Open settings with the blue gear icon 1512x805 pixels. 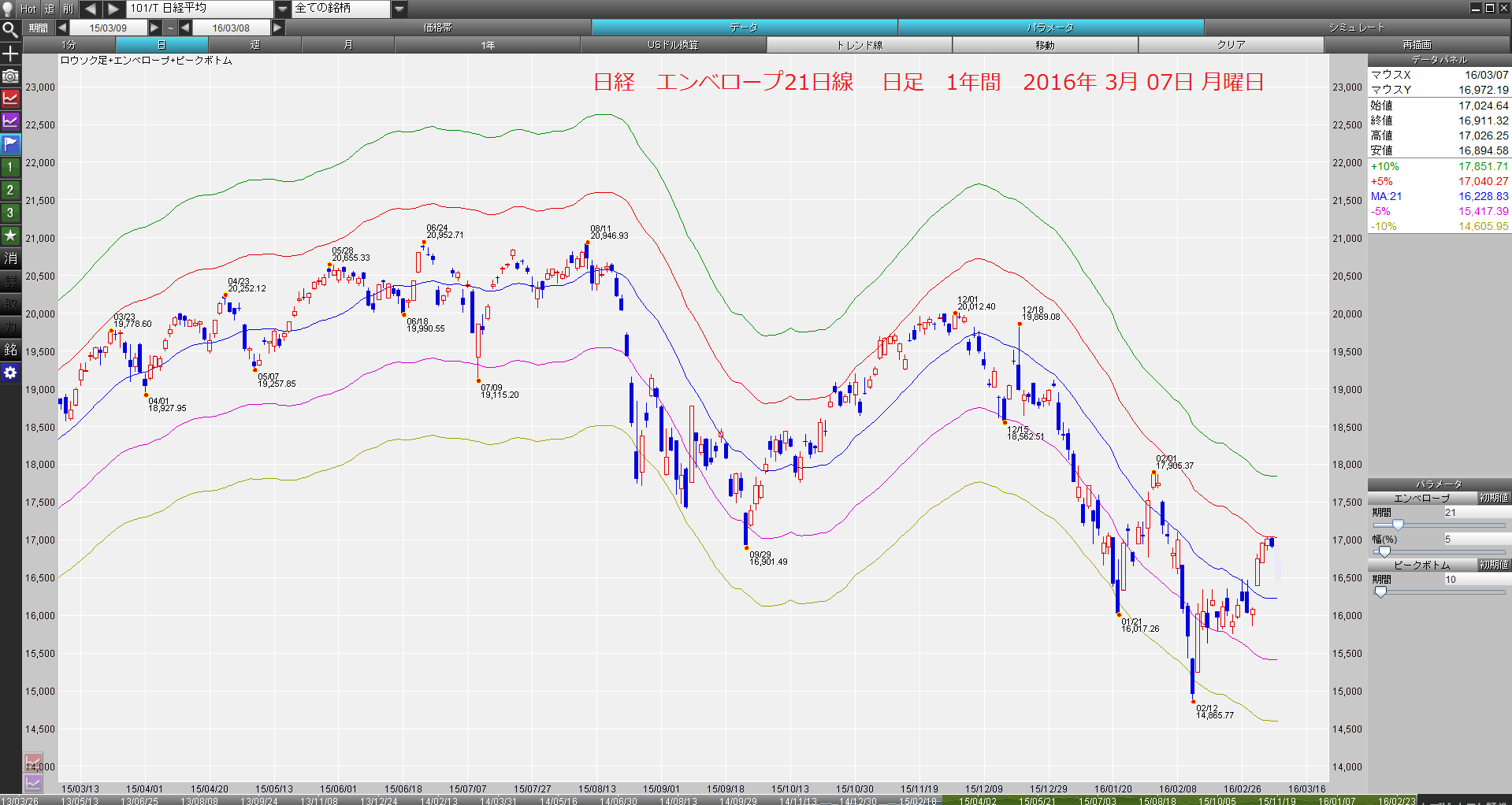click(x=10, y=373)
